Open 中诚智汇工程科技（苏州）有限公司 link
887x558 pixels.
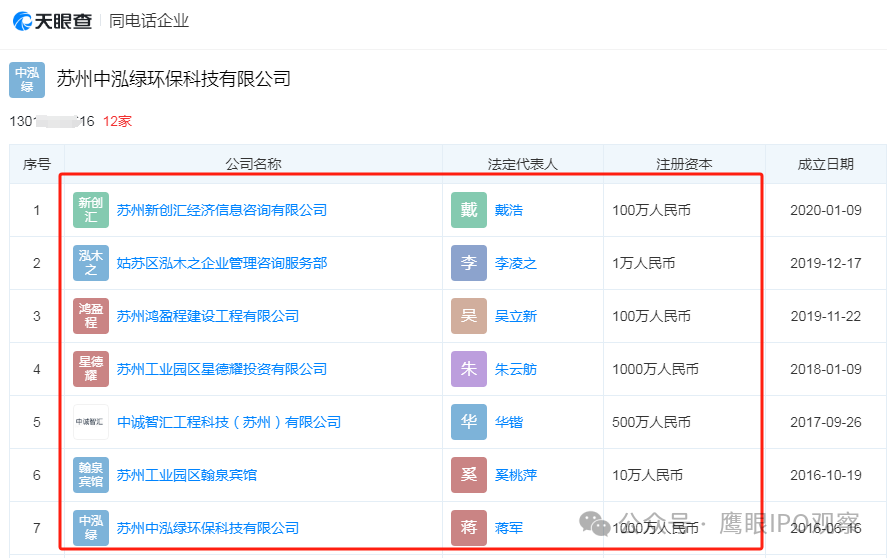click(x=229, y=422)
